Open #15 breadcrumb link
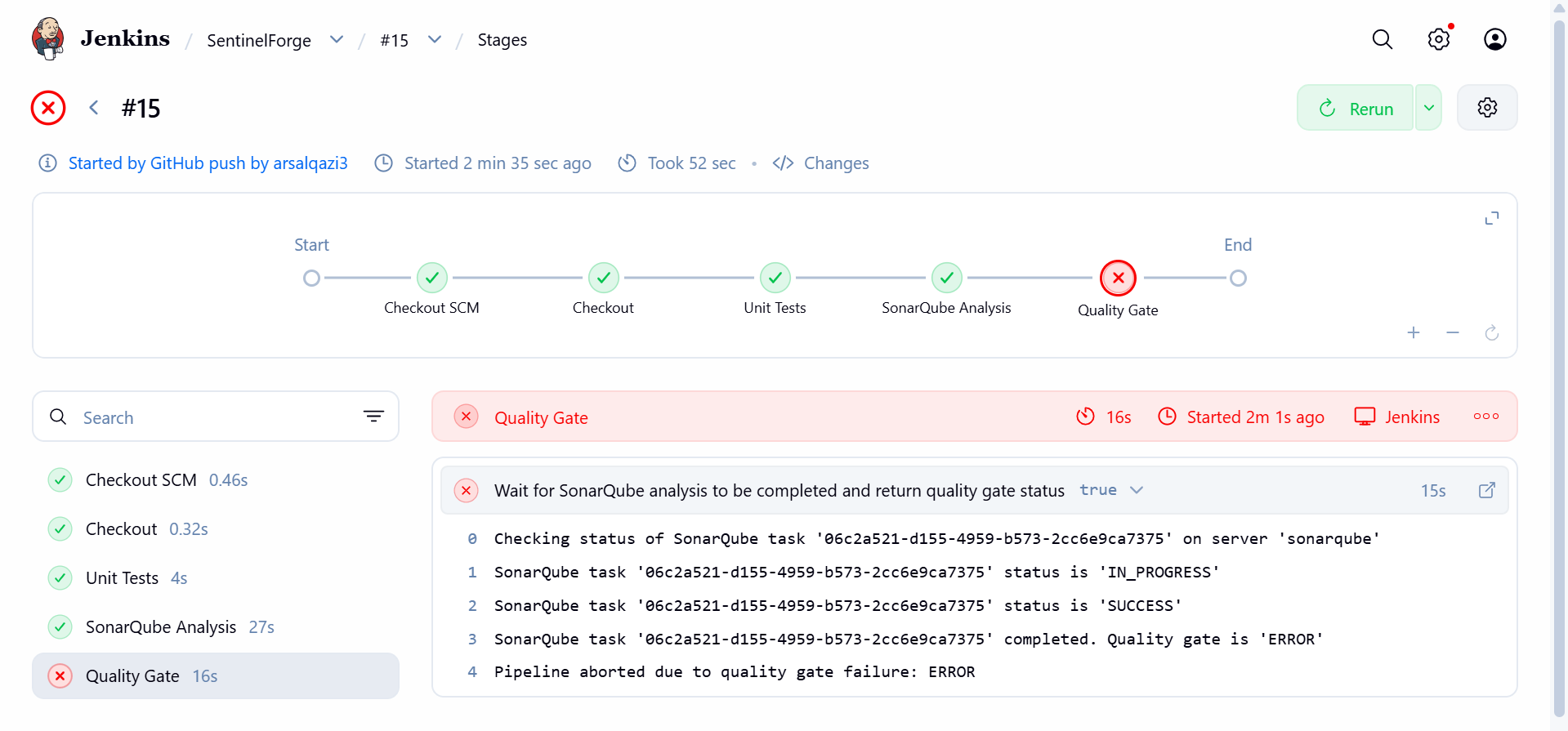This screenshot has width=1568, height=731. [395, 40]
